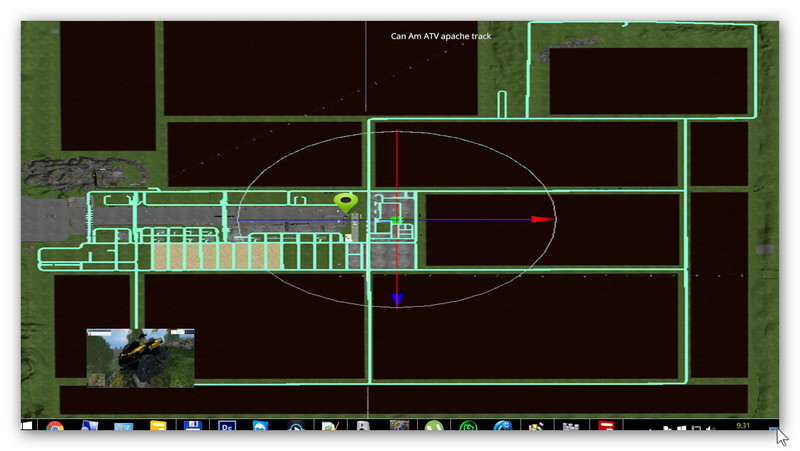Click the green map pin marker
The height and width of the screenshot is (451, 800).
[x=346, y=203]
